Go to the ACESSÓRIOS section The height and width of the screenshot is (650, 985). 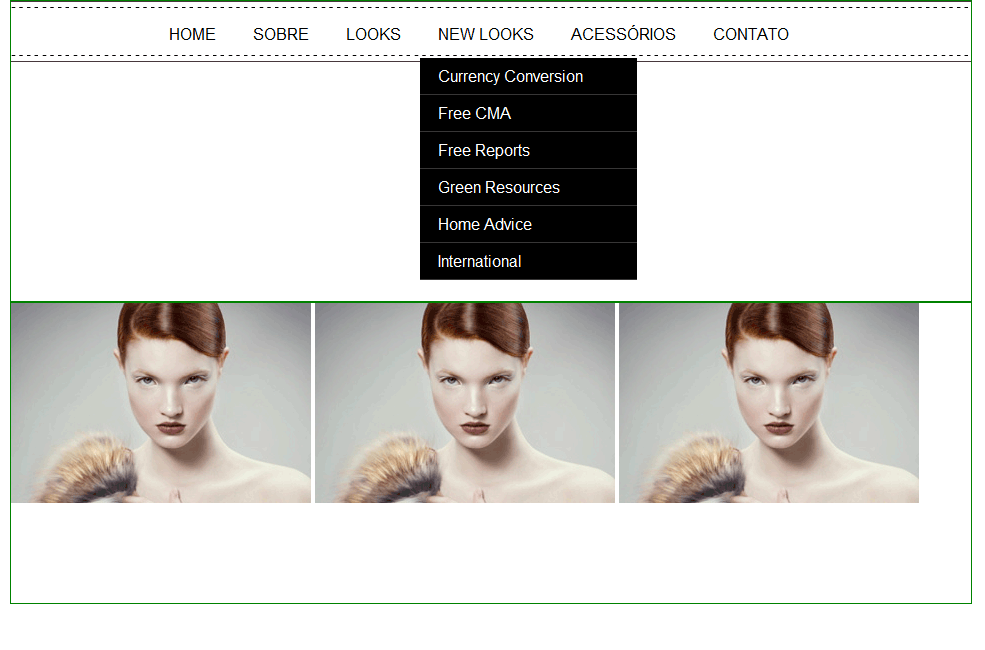623,34
